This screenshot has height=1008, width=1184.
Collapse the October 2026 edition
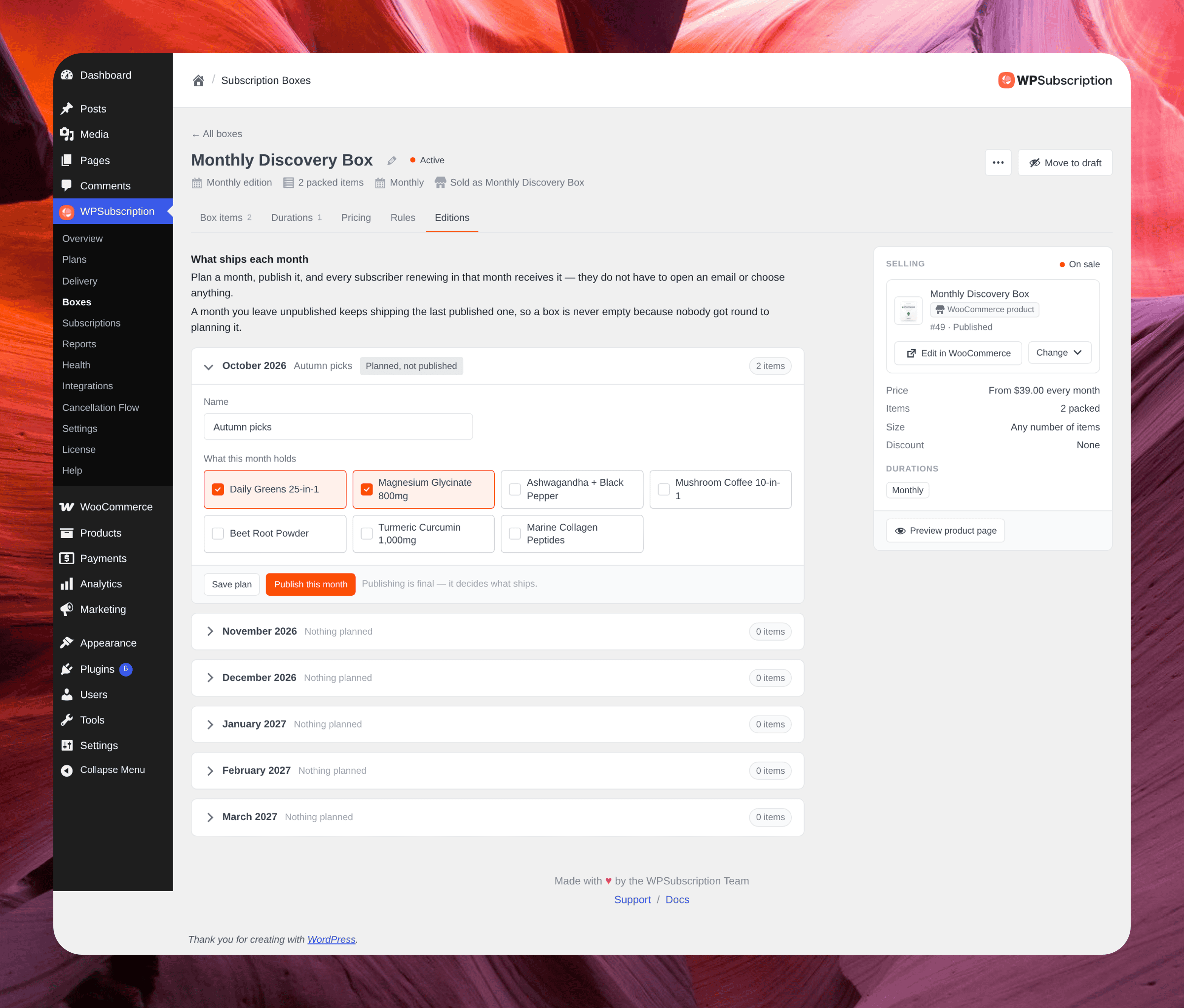pyautogui.click(x=209, y=366)
